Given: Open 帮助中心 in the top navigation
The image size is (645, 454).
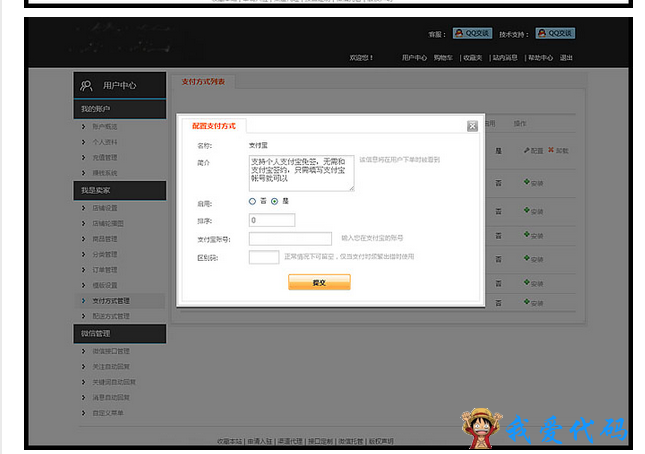Looking at the screenshot, I should pos(541,58).
